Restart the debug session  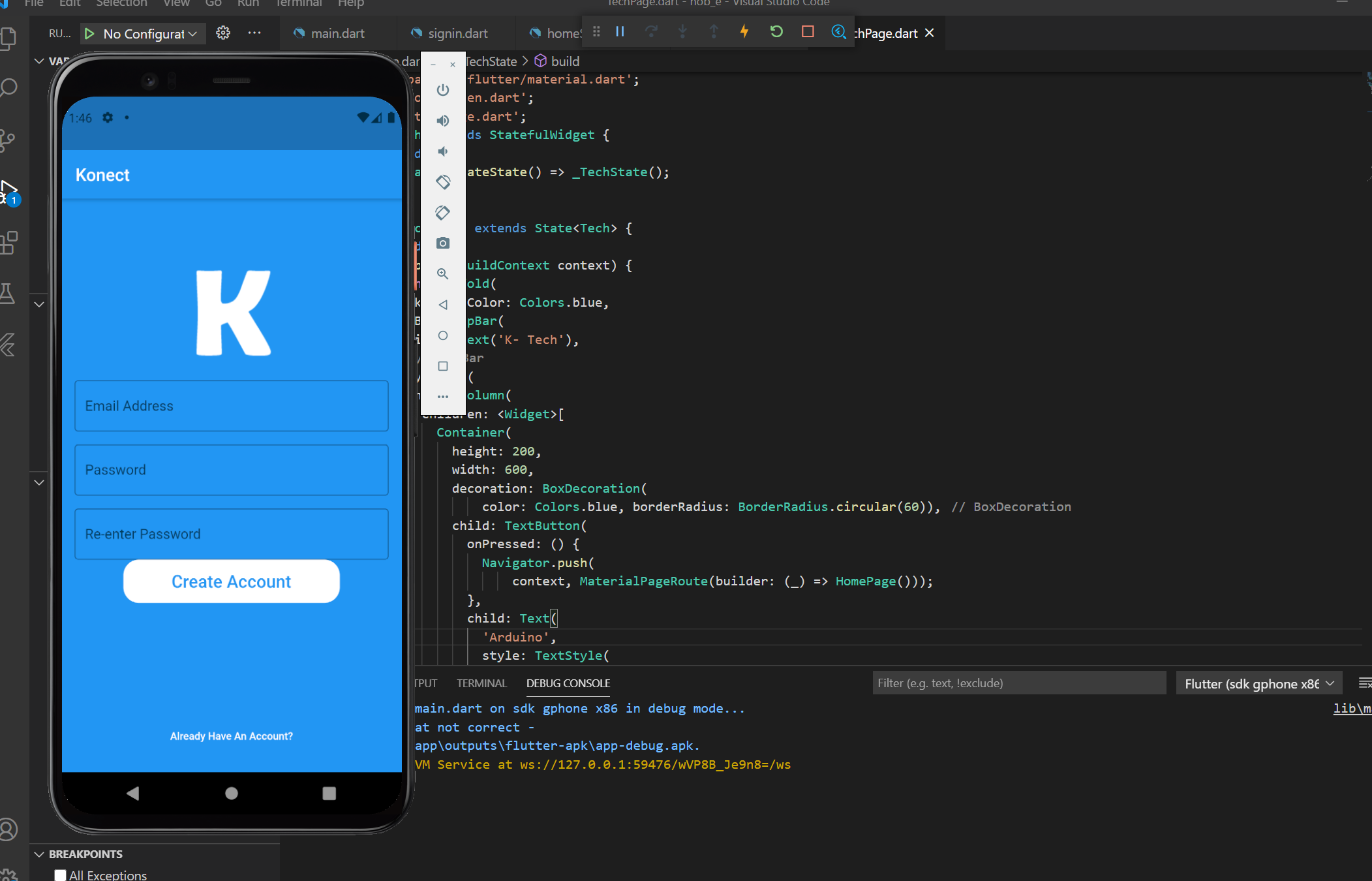point(776,31)
